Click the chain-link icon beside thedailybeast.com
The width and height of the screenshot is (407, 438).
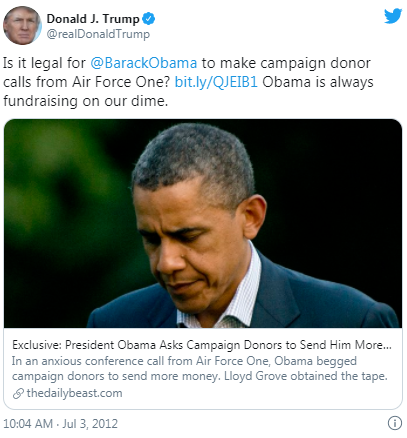point(18,394)
